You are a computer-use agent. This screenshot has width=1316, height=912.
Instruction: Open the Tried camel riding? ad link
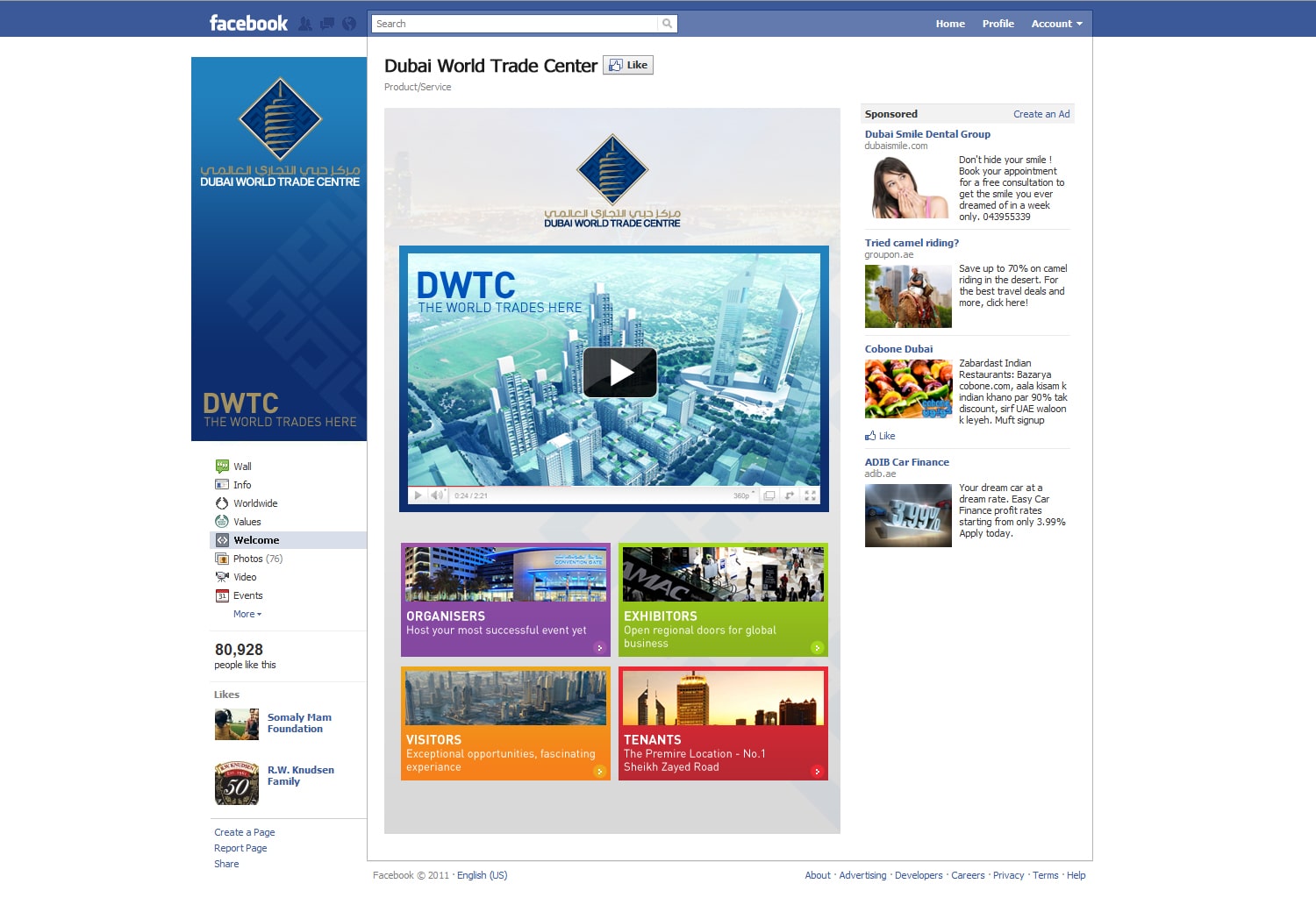[912, 243]
